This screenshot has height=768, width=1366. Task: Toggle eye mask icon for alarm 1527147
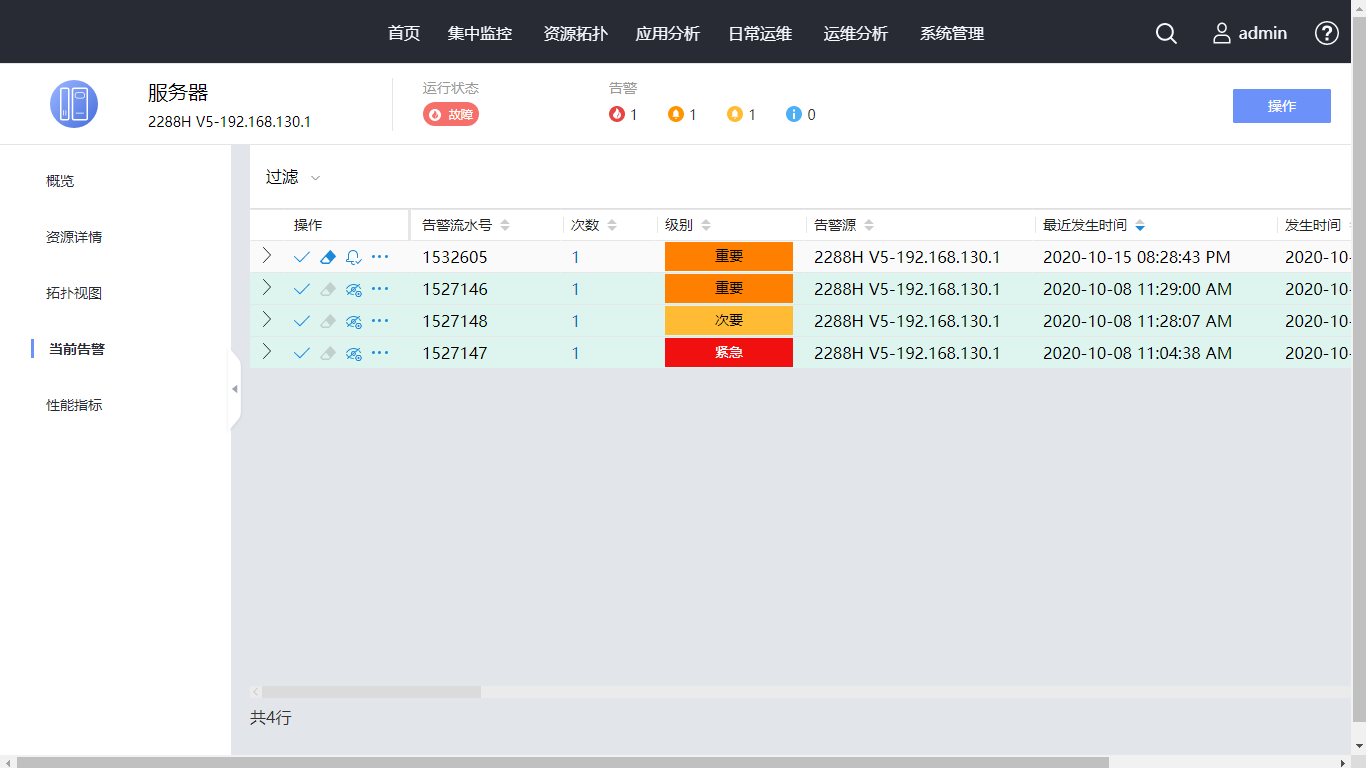coord(353,353)
